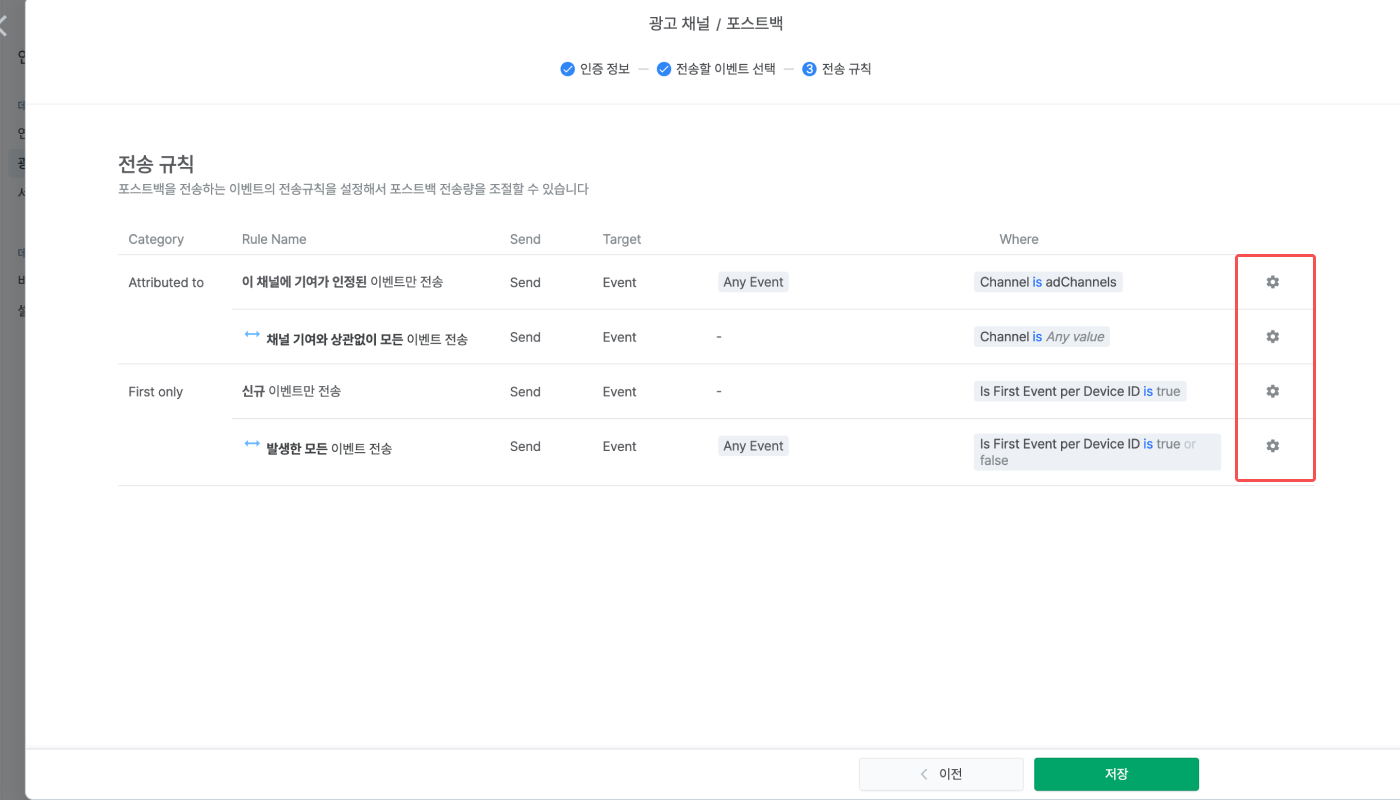The height and width of the screenshot is (800, 1400).
Task: Click the 전송할 이벤트 선택 step checkmark icon
Action: coord(663,69)
